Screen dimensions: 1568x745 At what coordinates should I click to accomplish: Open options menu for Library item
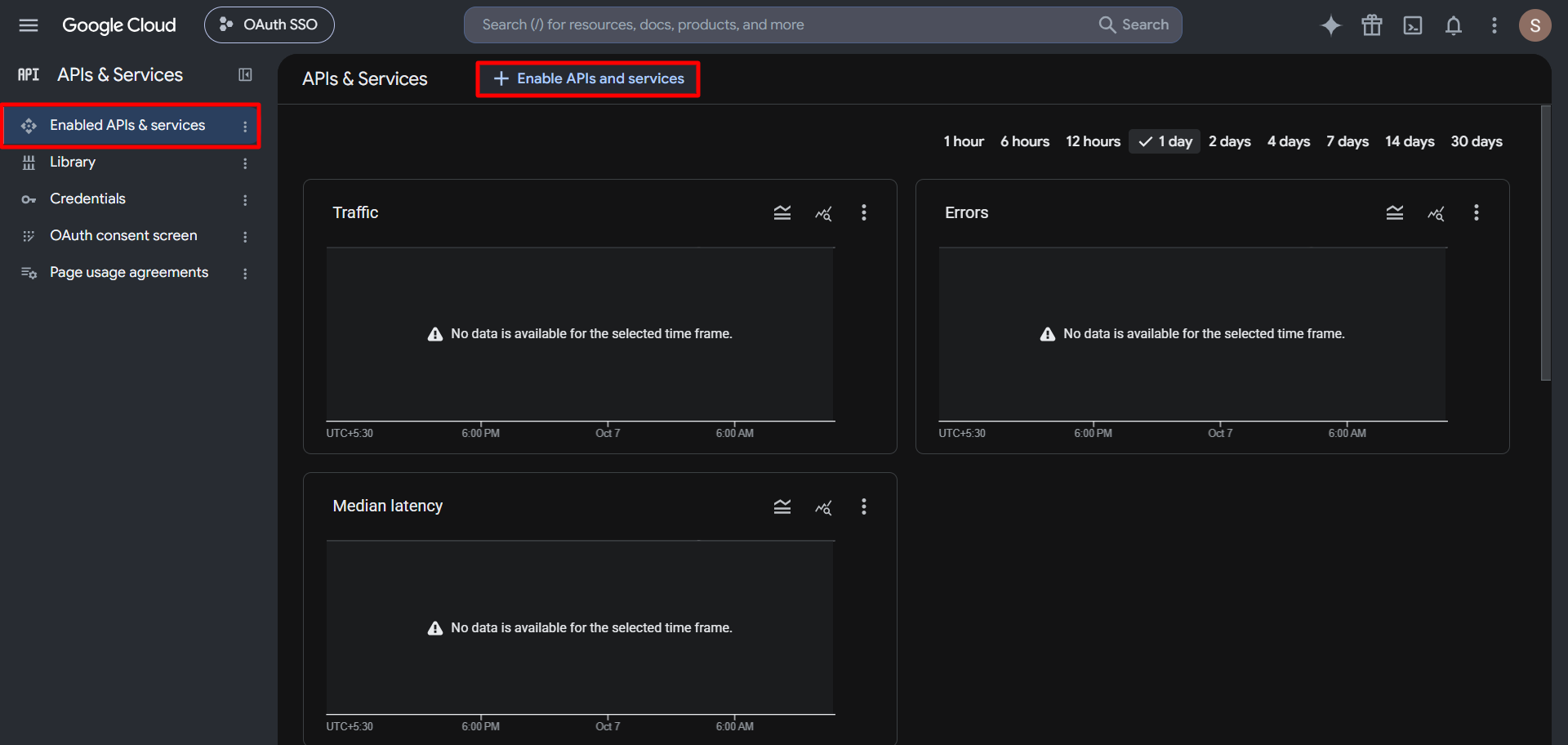tap(245, 163)
